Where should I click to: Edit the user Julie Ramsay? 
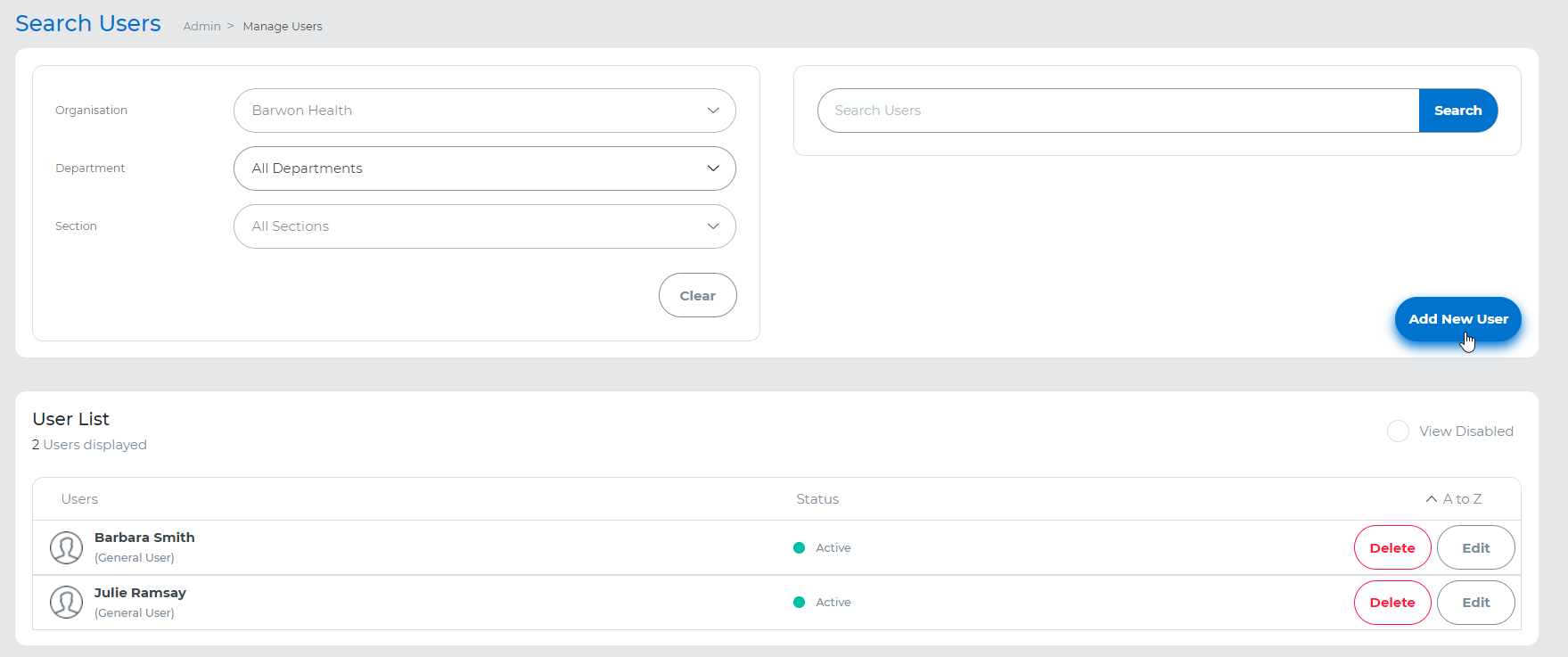coord(1476,603)
